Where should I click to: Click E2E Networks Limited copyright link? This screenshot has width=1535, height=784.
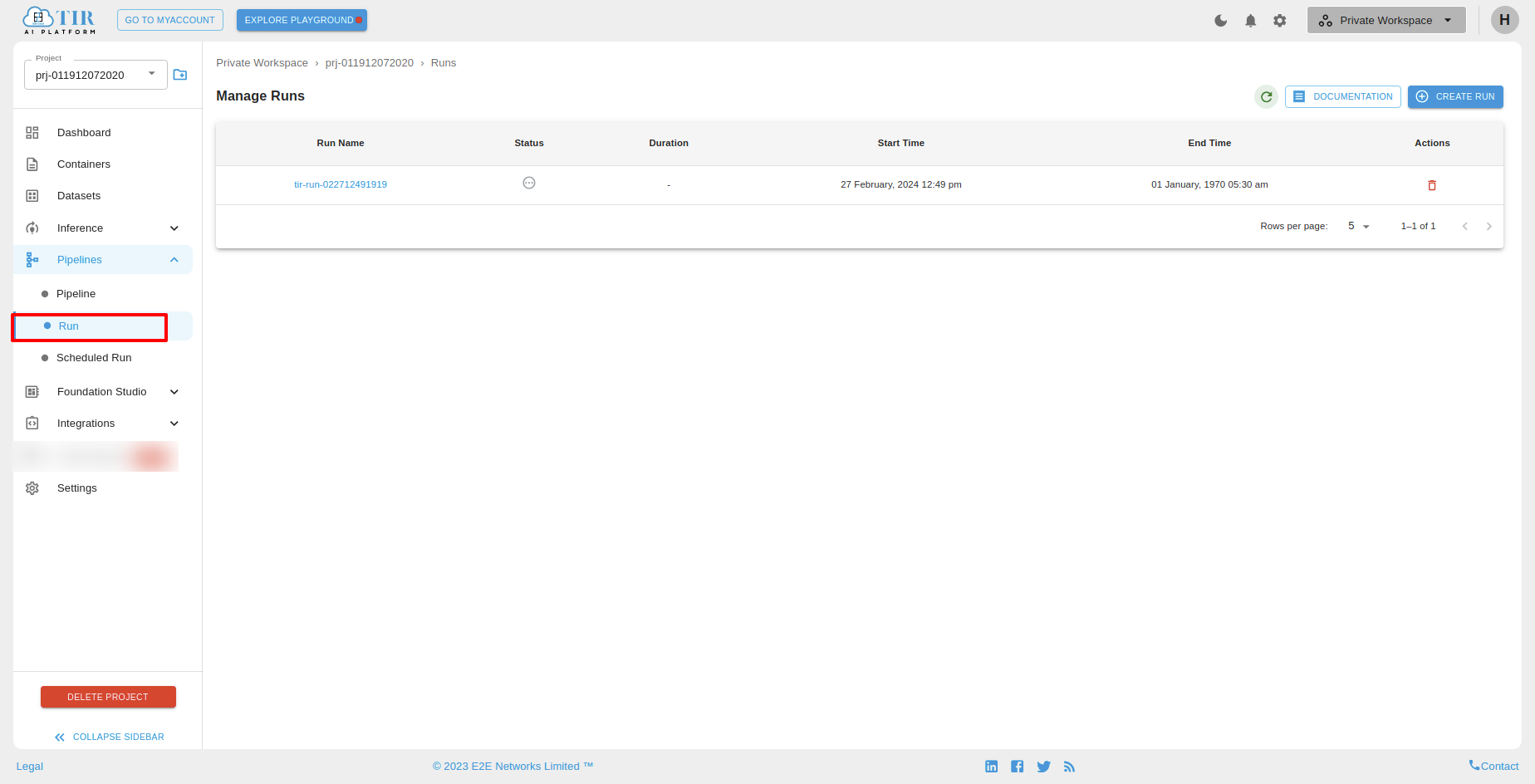[x=512, y=767]
